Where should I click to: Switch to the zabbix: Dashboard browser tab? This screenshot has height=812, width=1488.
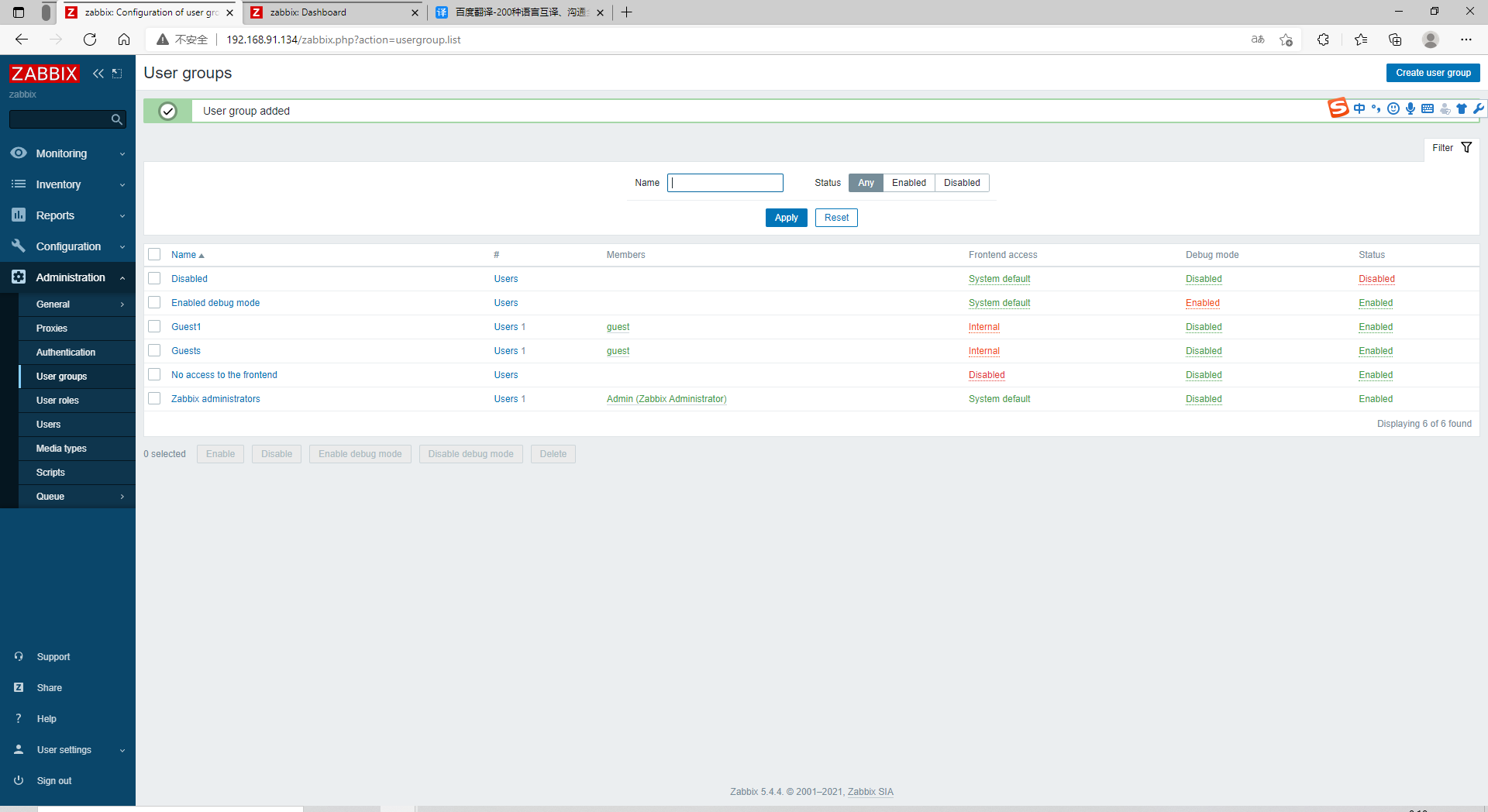point(335,12)
